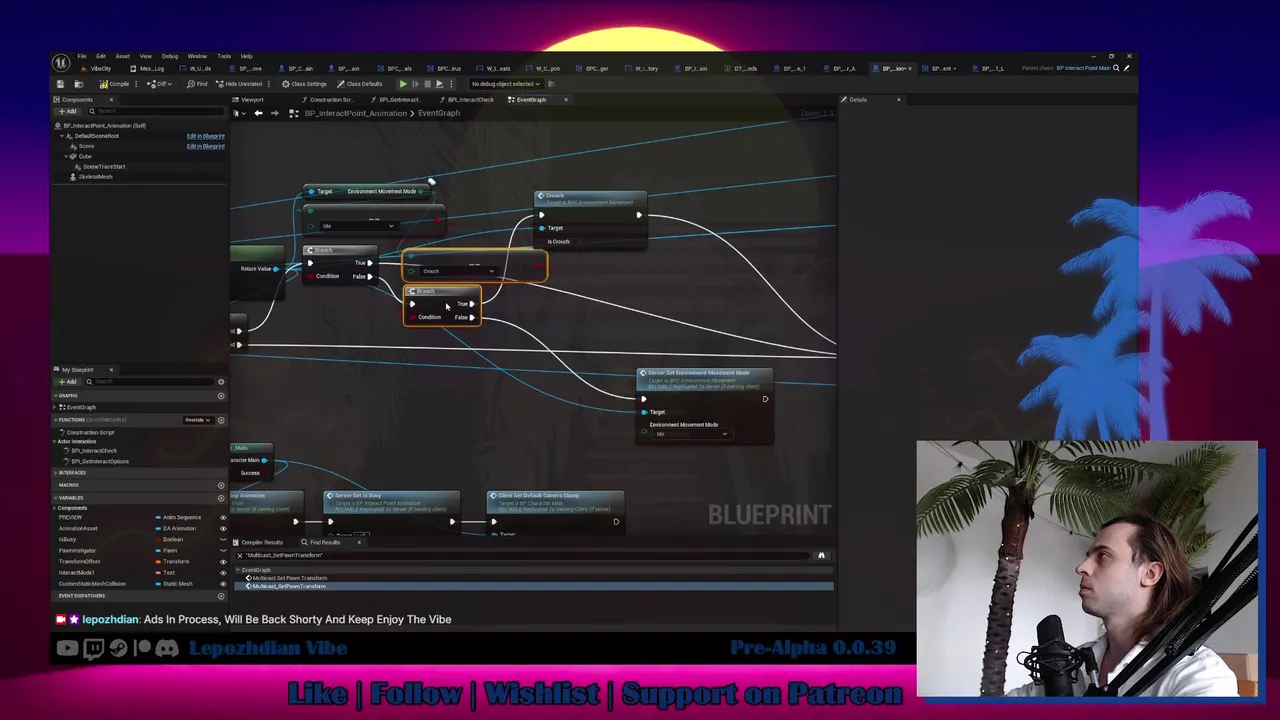
Task: Open Class Defaults
Action: pos(360,84)
